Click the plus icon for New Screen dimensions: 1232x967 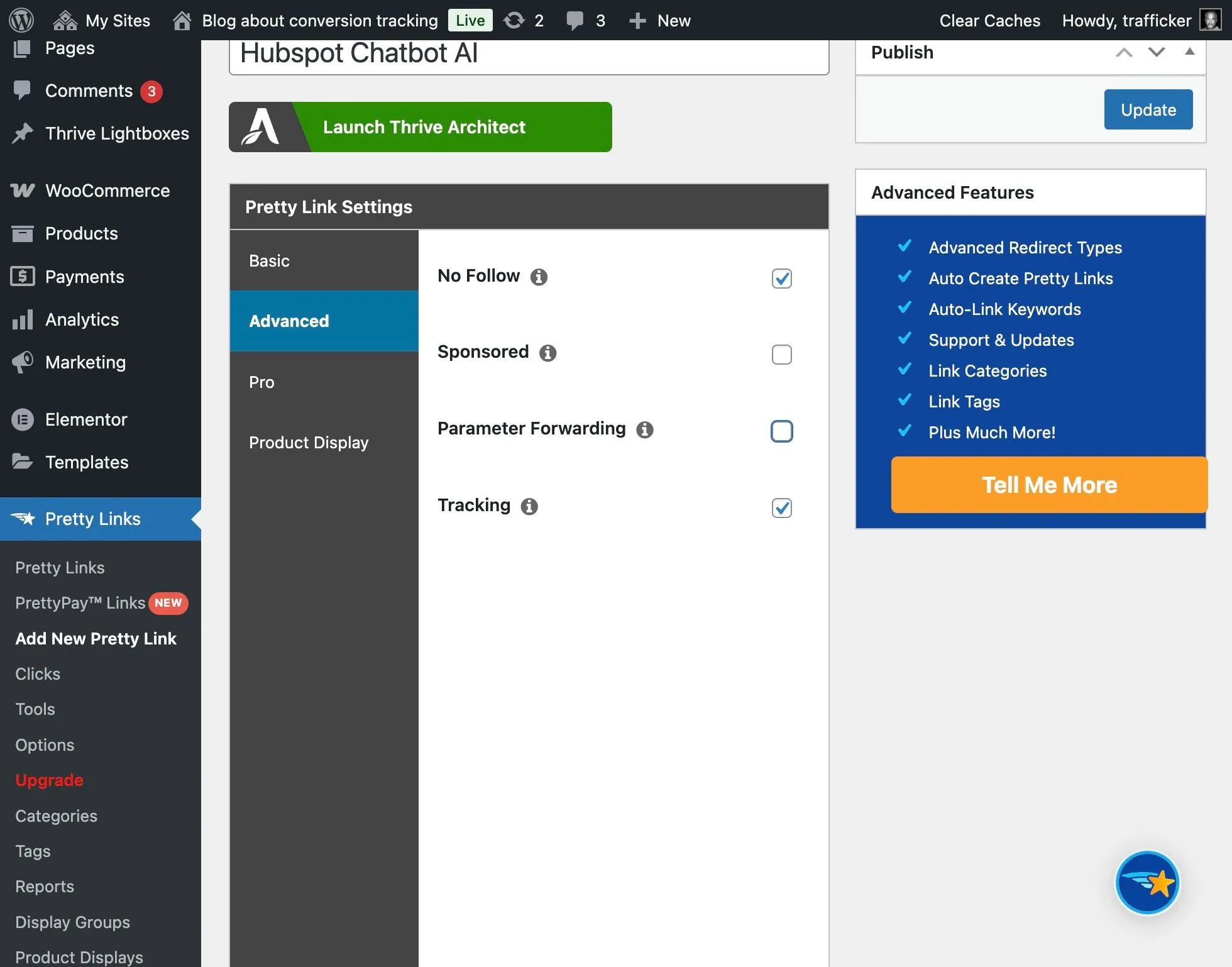pyautogui.click(x=637, y=21)
